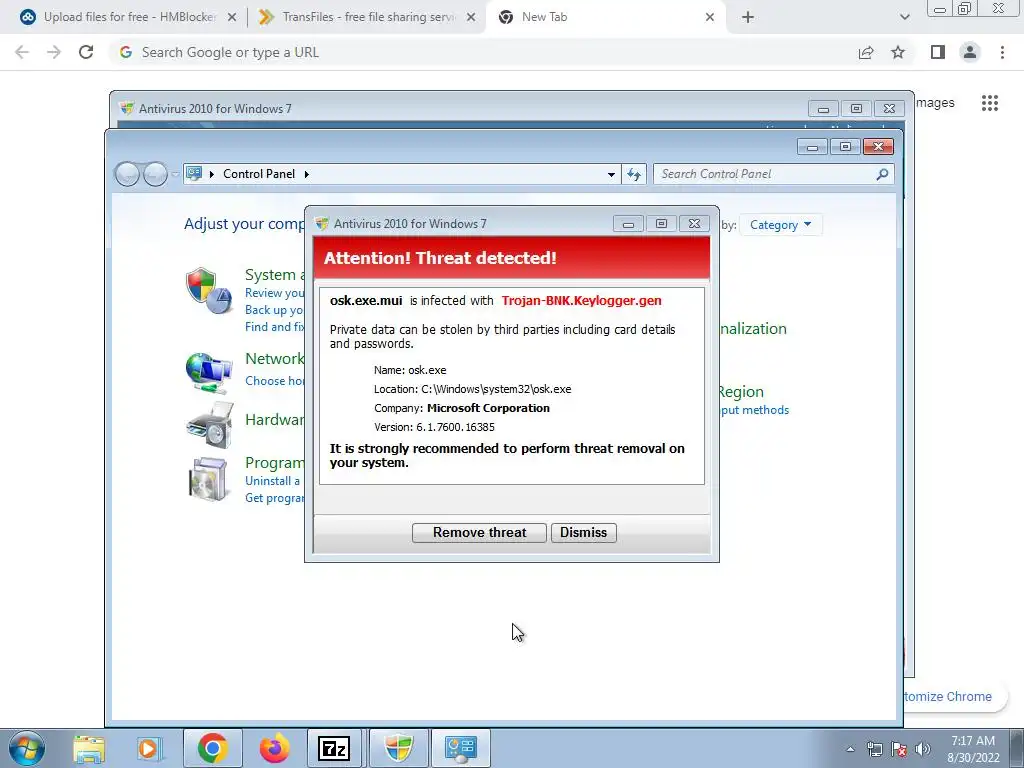Dismiss the threat detected alert
1024x768 pixels.
(583, 532)
